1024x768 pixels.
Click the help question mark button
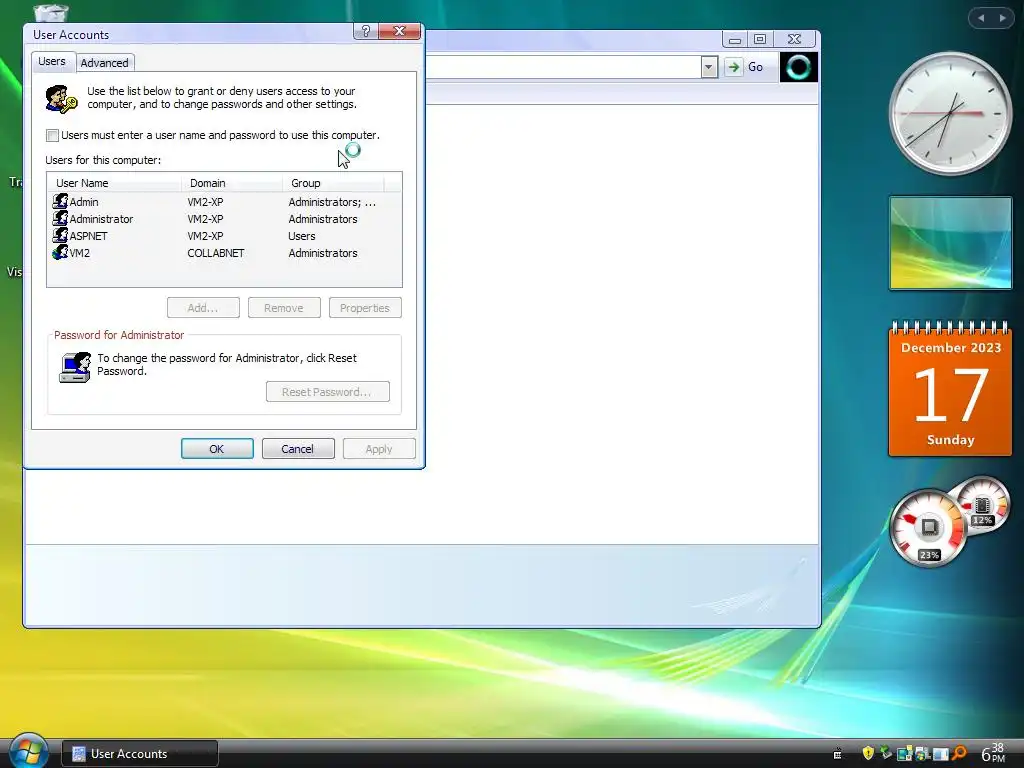366,31
